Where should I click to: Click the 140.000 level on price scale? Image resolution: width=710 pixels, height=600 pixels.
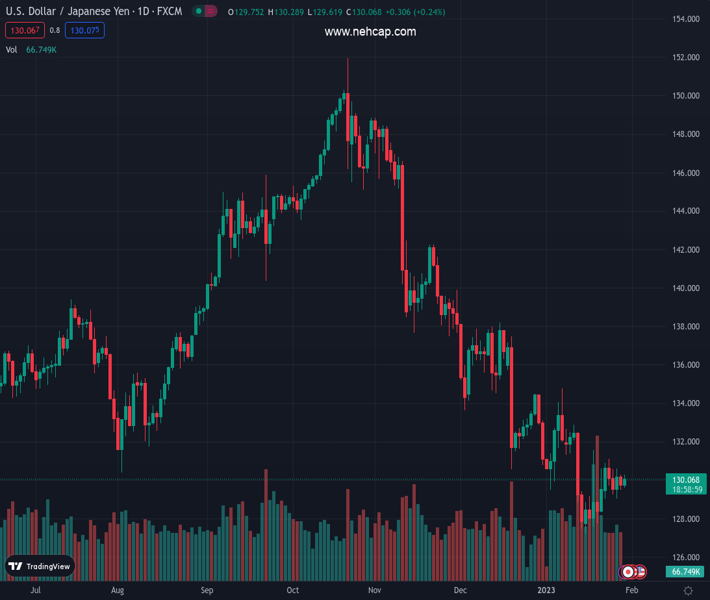point(685,288)
